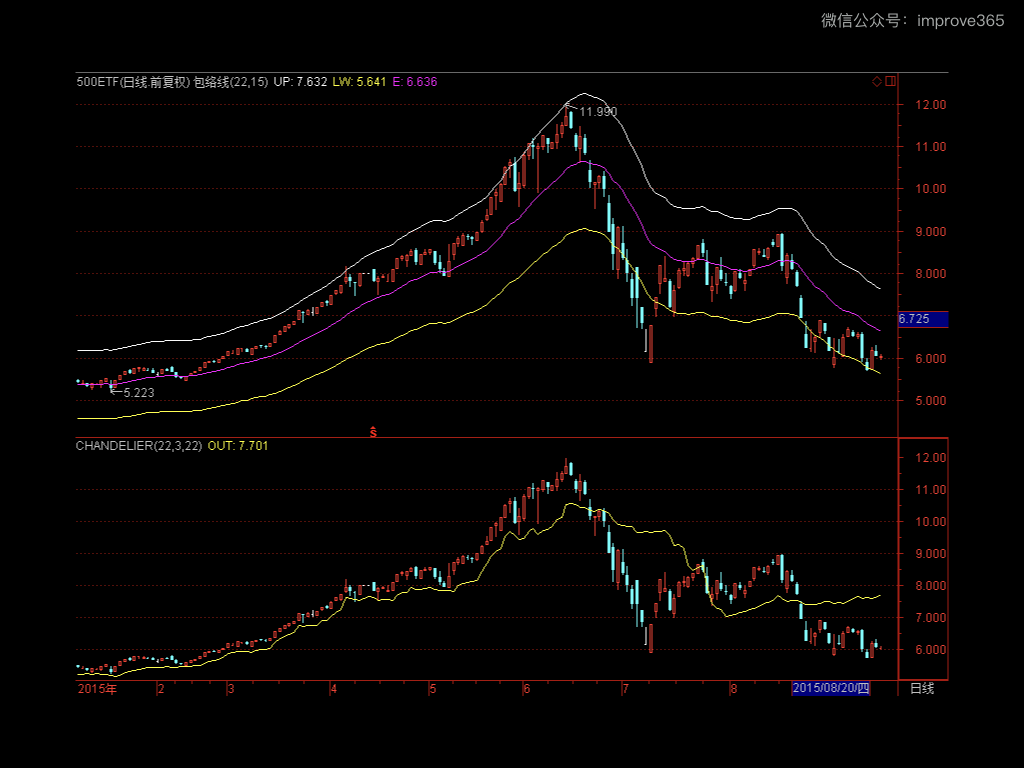Image resolution: width=1024 pixels, height=768 pixels.
Task: Jump to month 6 on the time axis
Action: pyautogui.click(x=526, y=689)
